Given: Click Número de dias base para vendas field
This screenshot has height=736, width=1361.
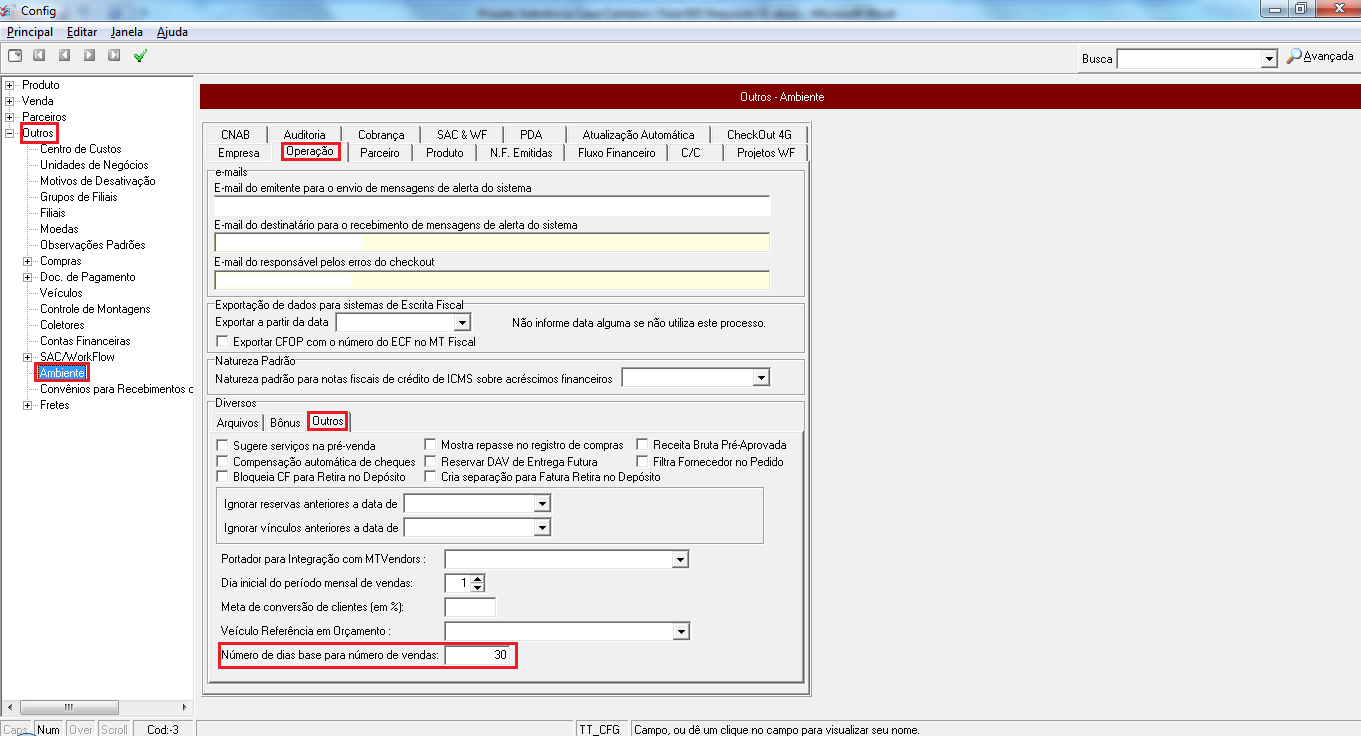Looking at the screenshot, I should 478,656.
